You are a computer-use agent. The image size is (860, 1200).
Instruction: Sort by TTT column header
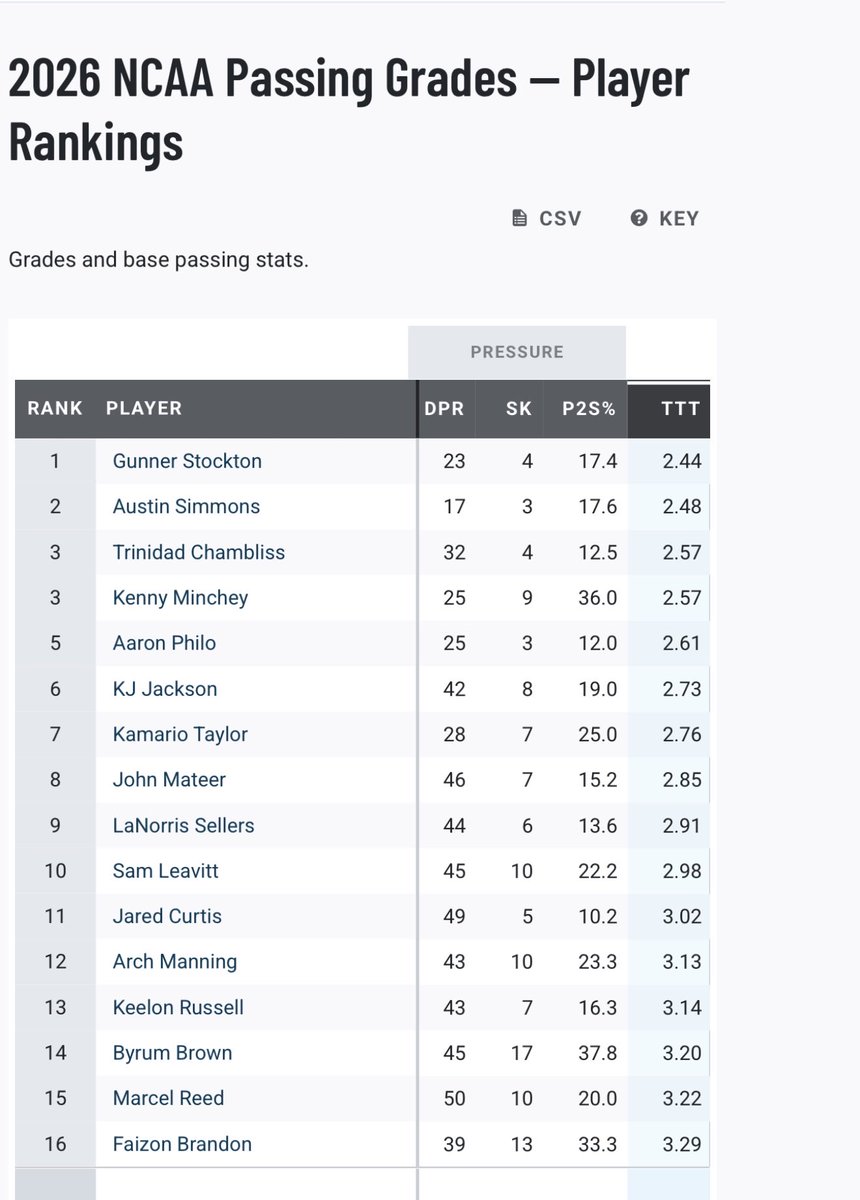pyautogui.click(x=681, y=408)
